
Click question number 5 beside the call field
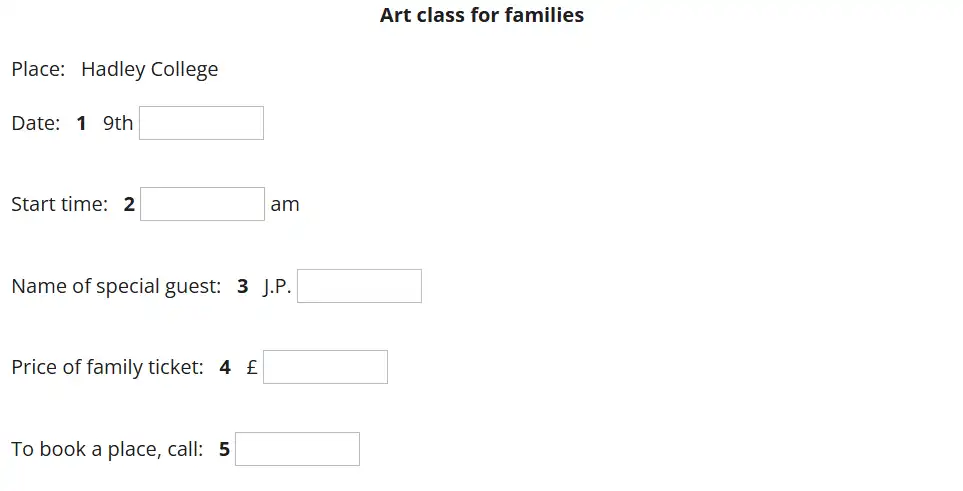point(225,449)
